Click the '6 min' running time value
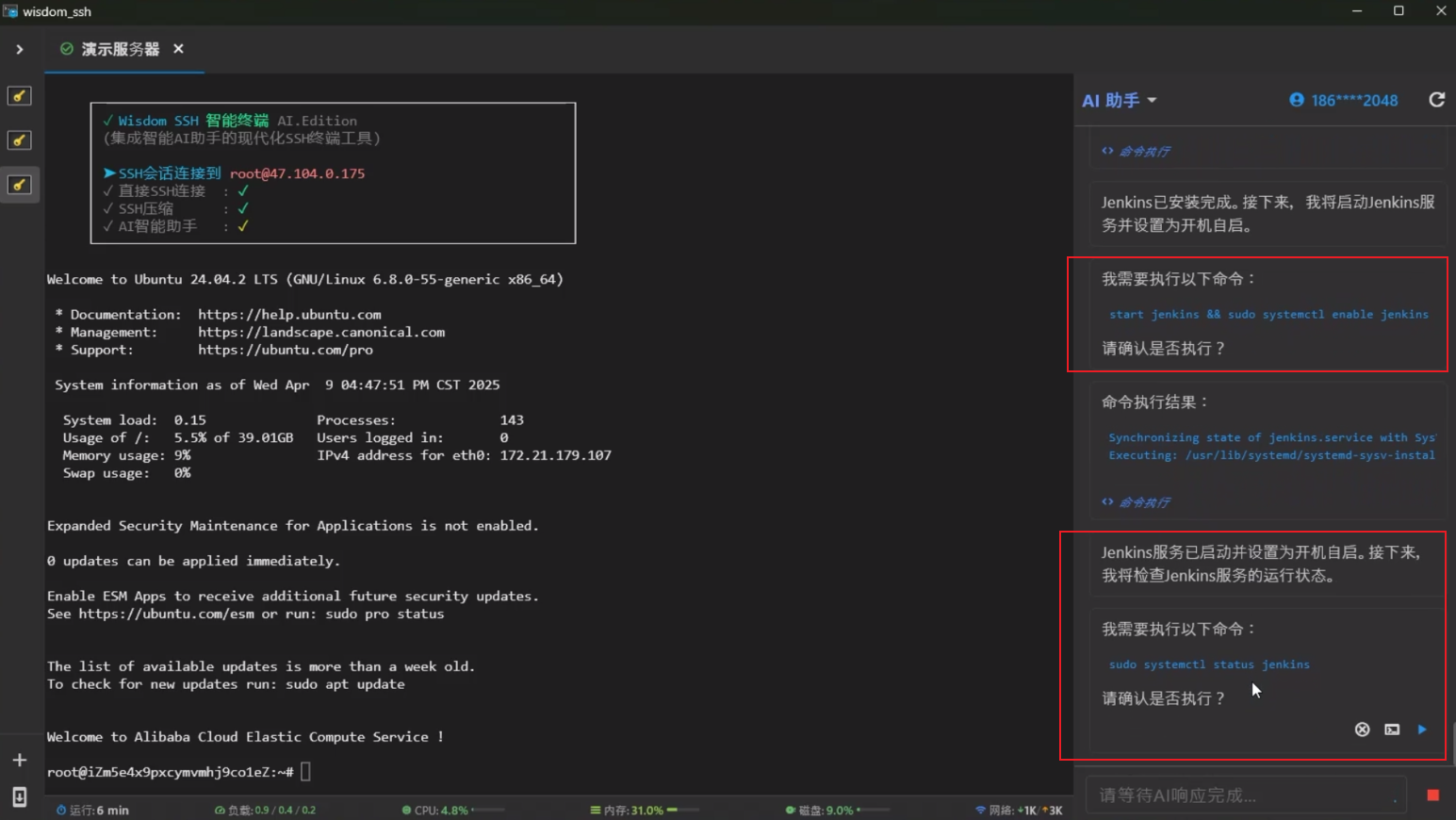 coord(112,811)
